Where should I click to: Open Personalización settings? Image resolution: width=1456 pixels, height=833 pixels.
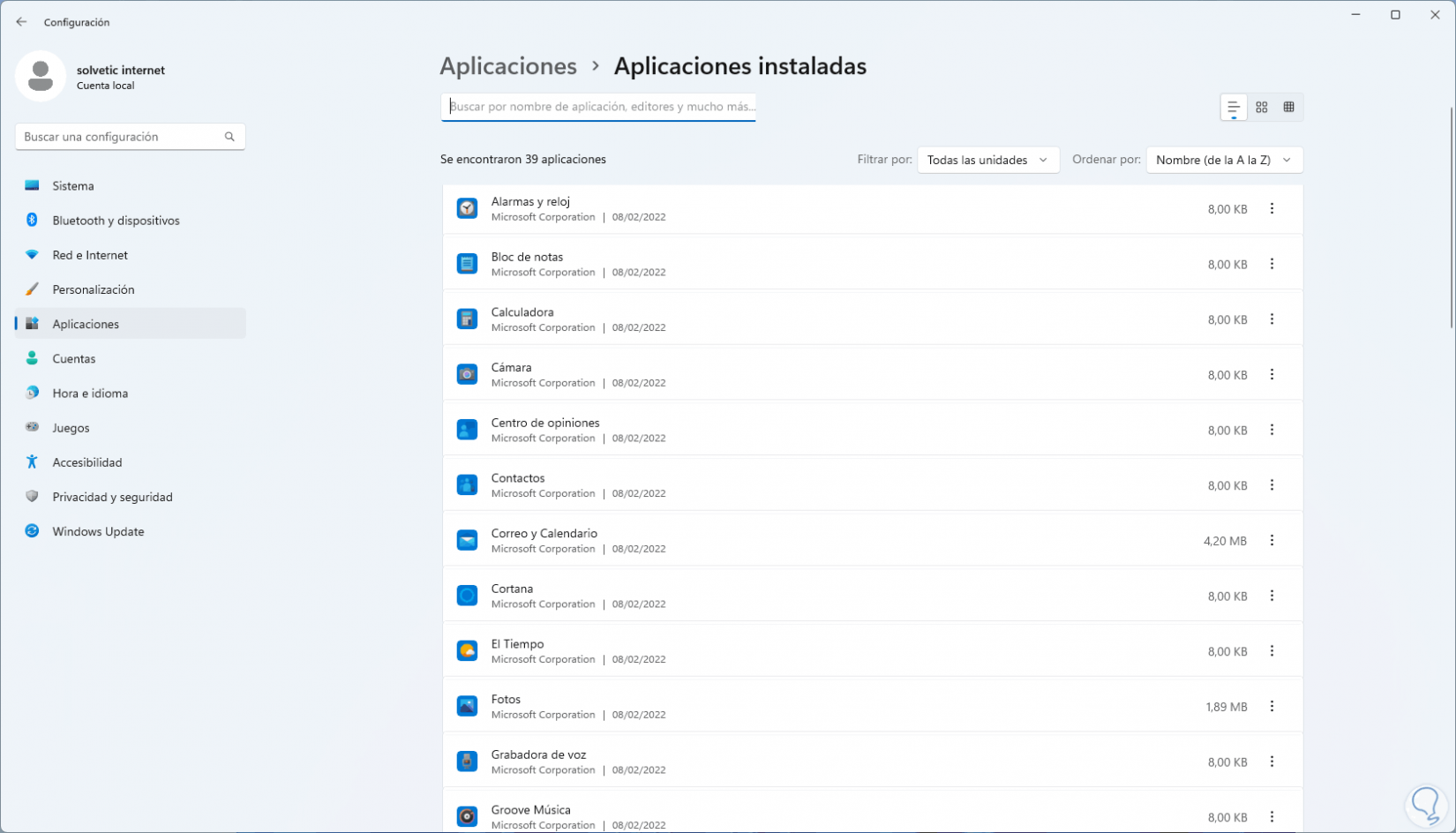(131, 289)
